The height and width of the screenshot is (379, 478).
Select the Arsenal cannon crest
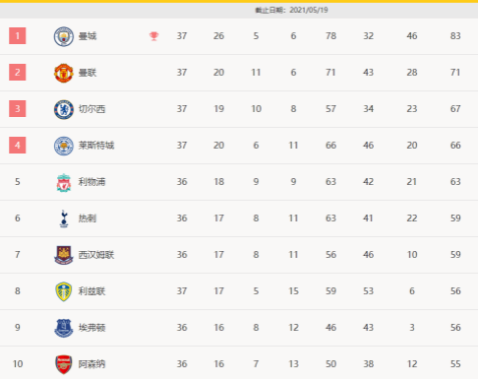(x=63, y=364)
